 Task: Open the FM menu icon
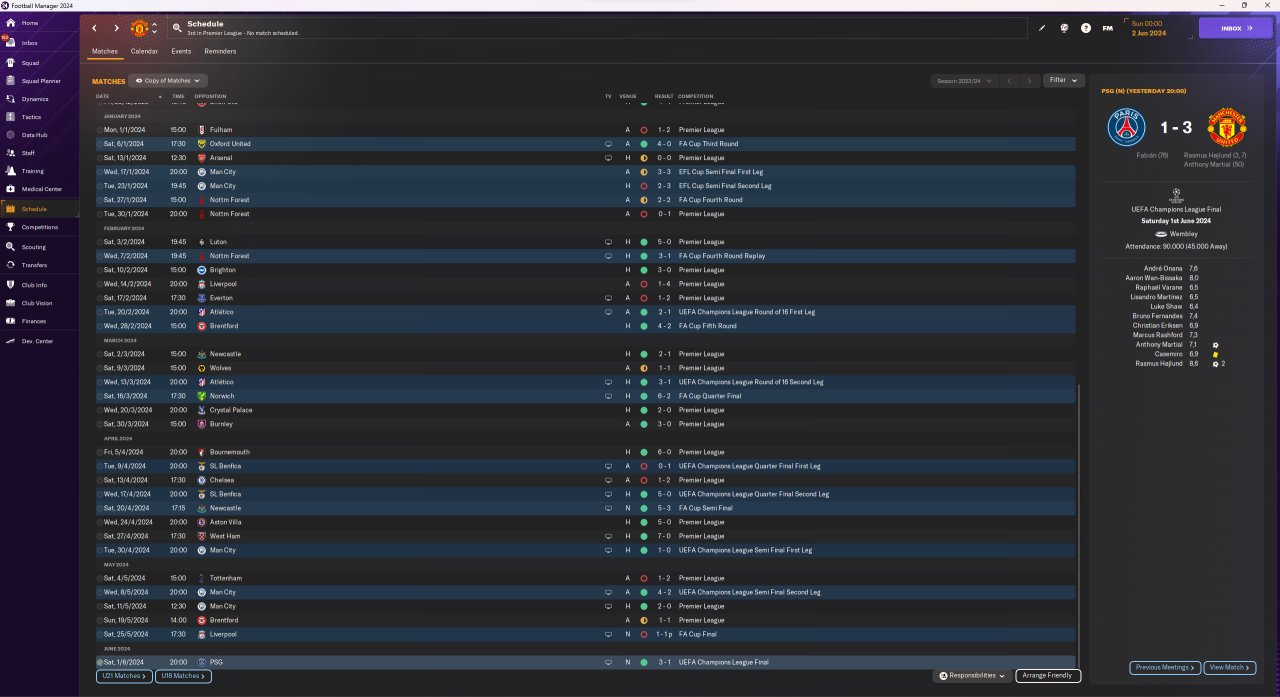[1107, 28]
